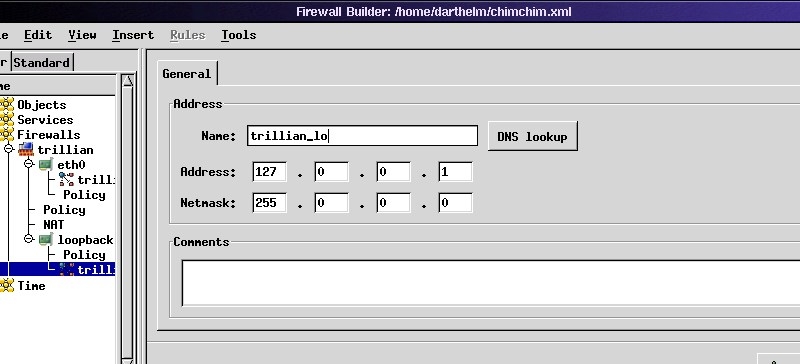Click the Name field containing trillian_lo
Screen dimensions: 800x364
point(362,136)
